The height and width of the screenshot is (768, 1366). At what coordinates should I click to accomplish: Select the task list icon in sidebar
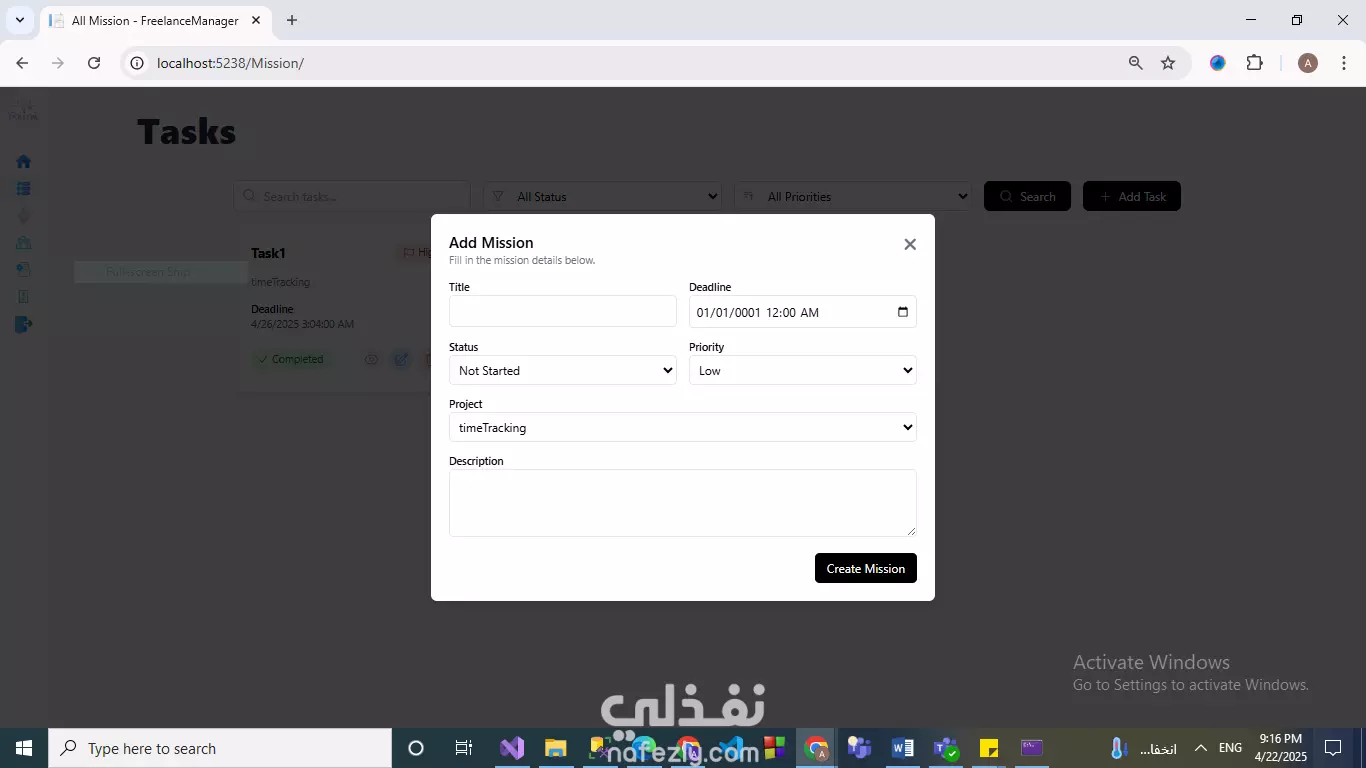click(x=23, y=188)
